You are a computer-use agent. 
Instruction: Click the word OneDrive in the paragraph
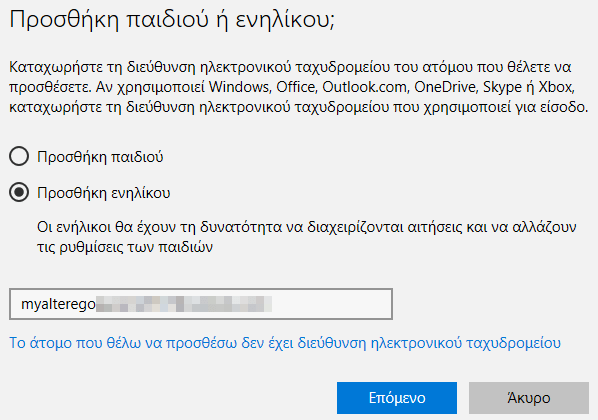(x=445, y=87)
